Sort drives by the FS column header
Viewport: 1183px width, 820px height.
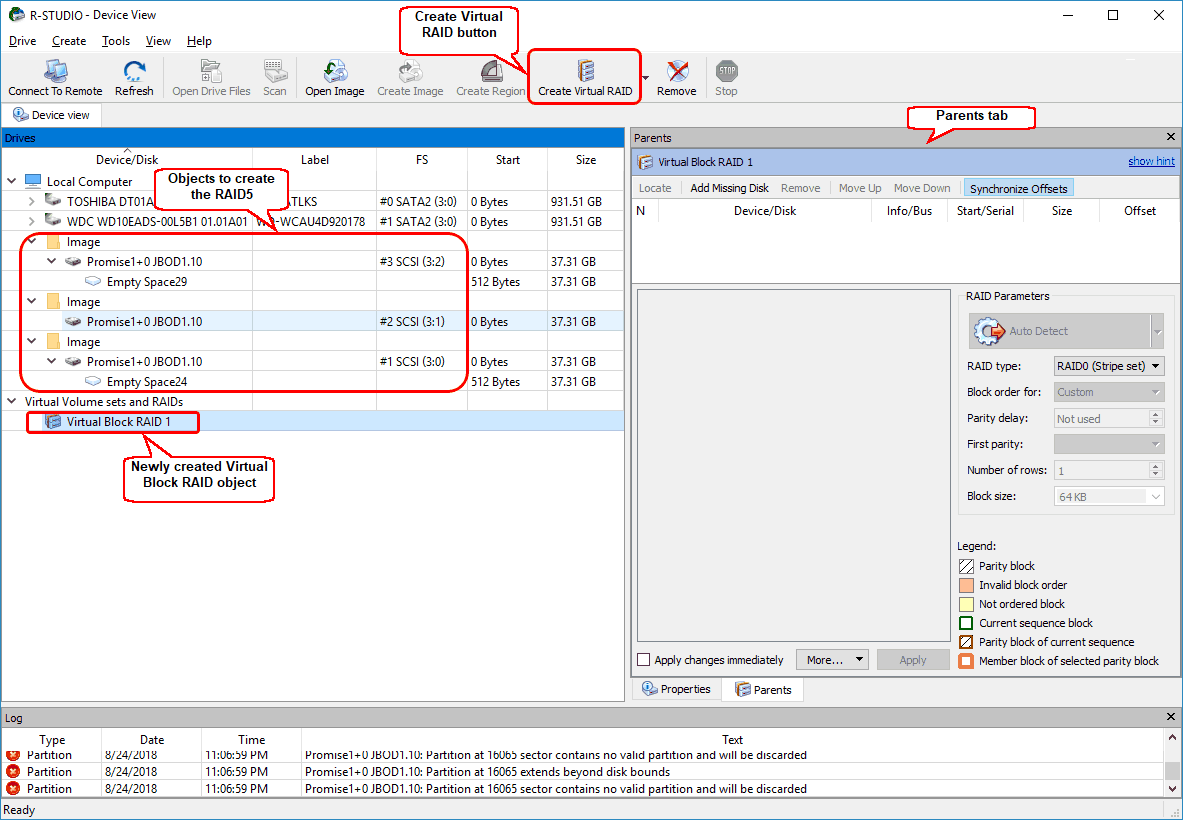pyautogui.click(x=422, y=160)
